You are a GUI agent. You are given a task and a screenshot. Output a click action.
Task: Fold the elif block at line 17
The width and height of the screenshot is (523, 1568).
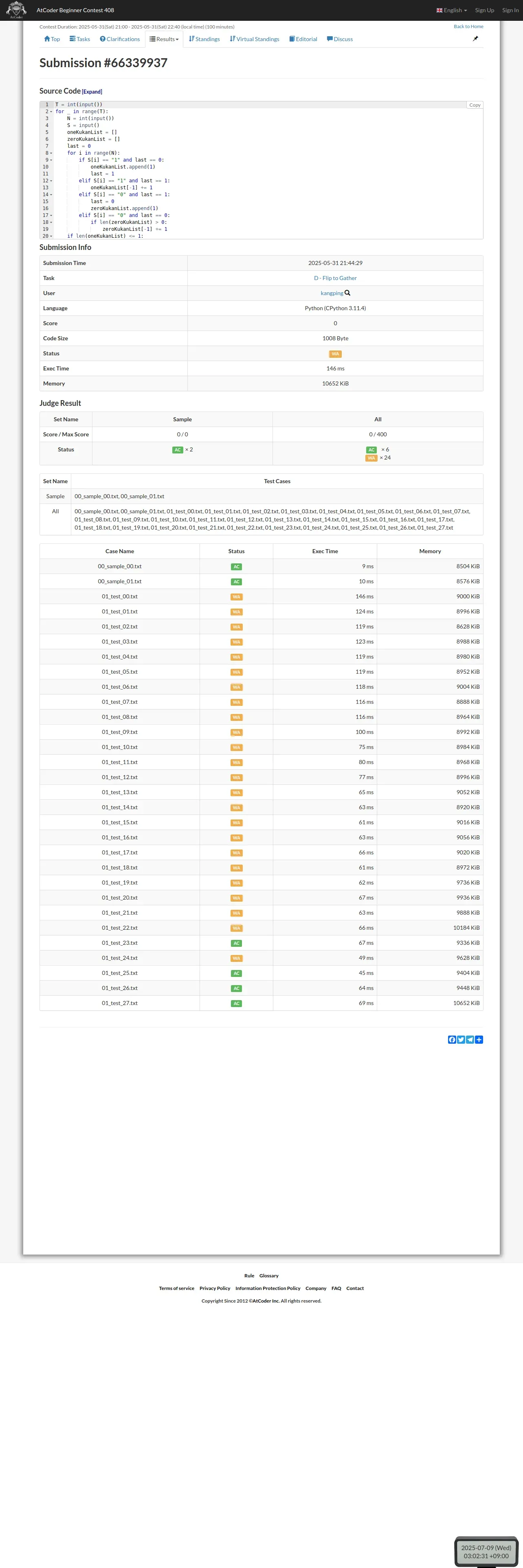[51, 215]
